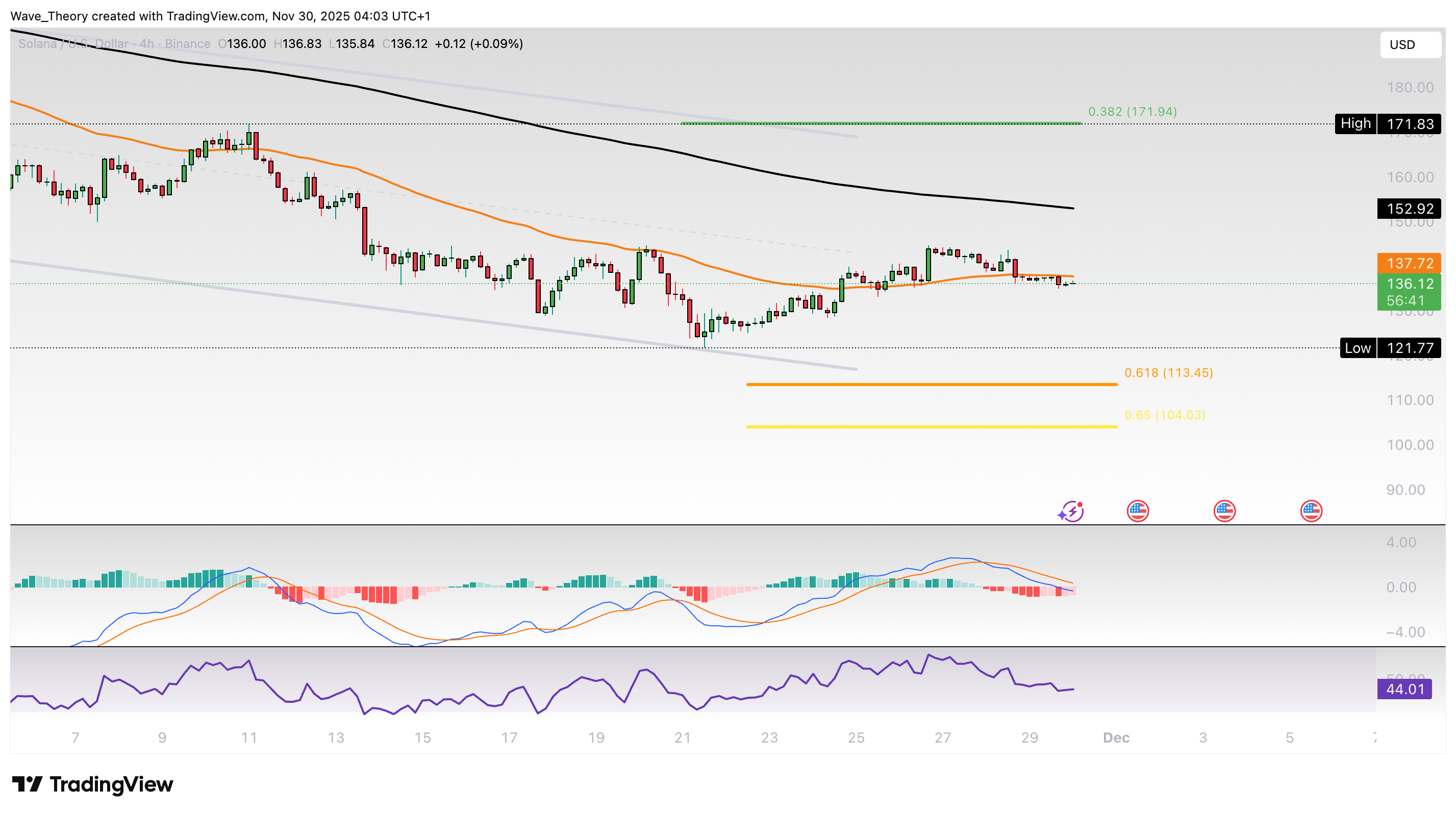This screenshot has height=815, width=1456.
Task: Click date 21 on the time axis
Action: (x=682, y=737)
